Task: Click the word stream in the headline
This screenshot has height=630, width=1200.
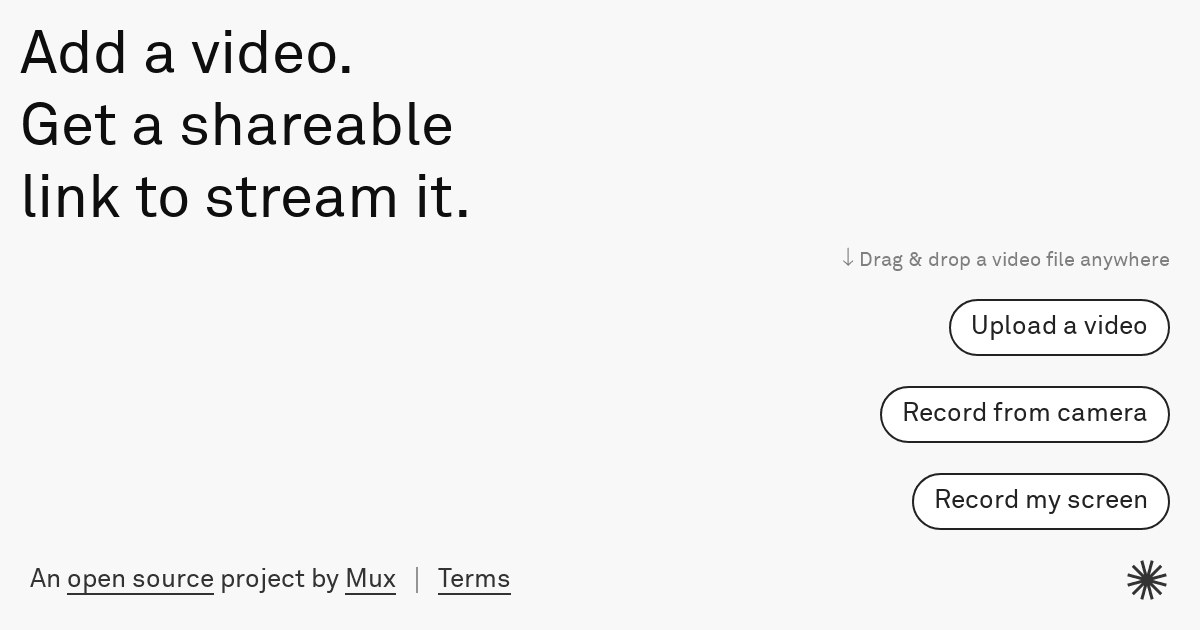Action: [301, 197]
